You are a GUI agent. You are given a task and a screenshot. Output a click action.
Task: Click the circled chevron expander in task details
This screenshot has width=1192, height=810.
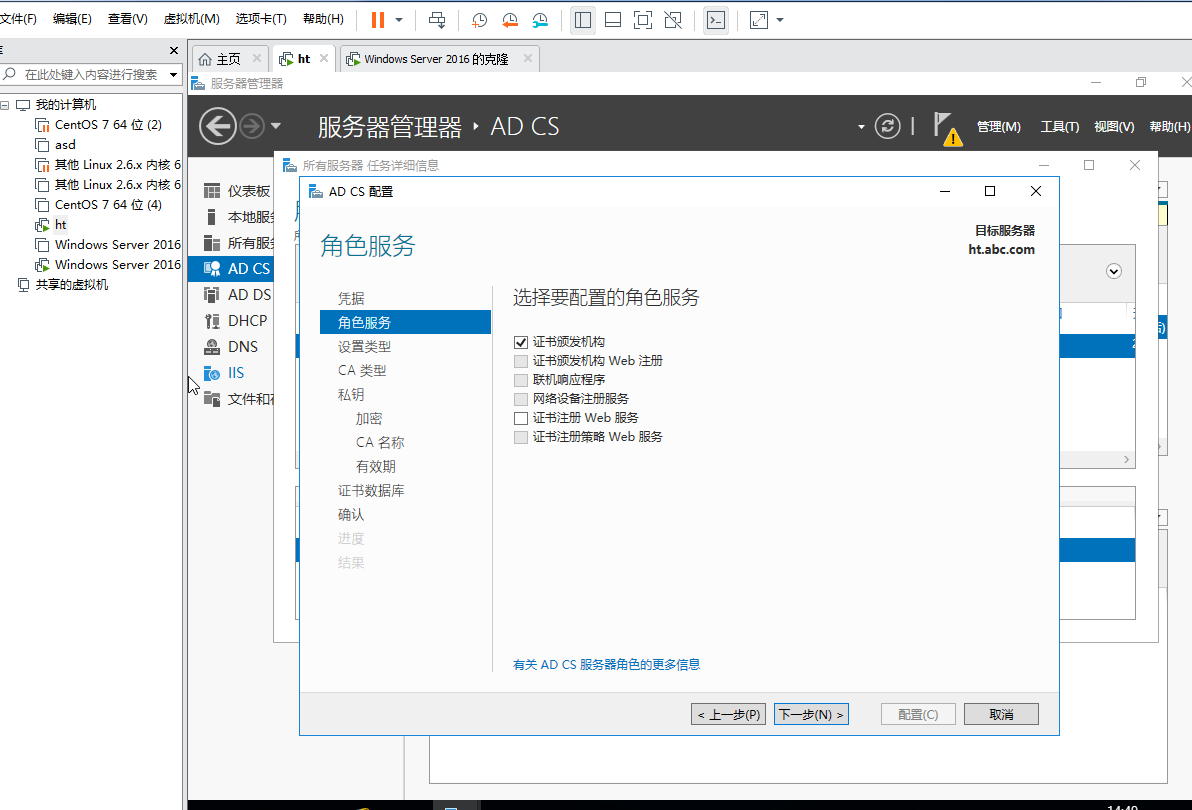click(1114, 271)
